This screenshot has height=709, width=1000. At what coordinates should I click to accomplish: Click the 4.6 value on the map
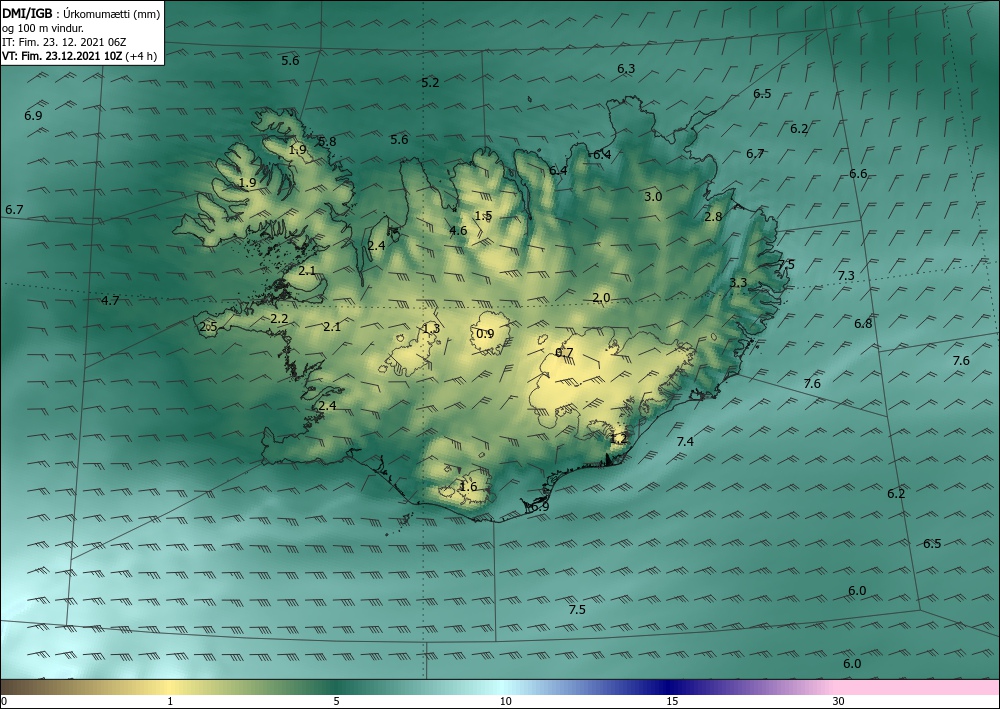click(x=458, y=230)
